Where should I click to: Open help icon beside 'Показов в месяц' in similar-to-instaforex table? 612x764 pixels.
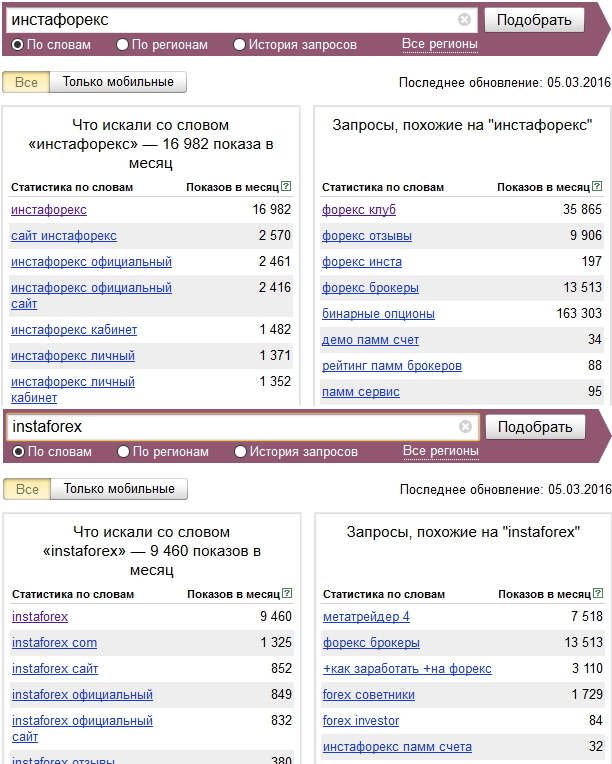(x=598, y=593)
